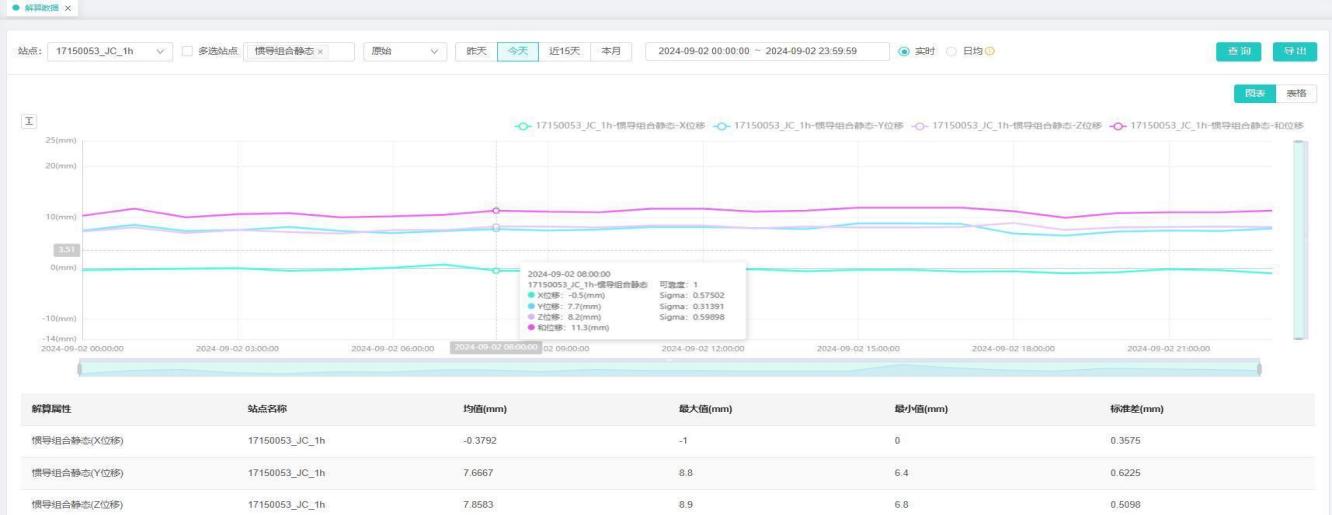Switch to 表格 table view
Image resolution: width=1332 pixels, height=515 pixels.
pos(1296,93)
